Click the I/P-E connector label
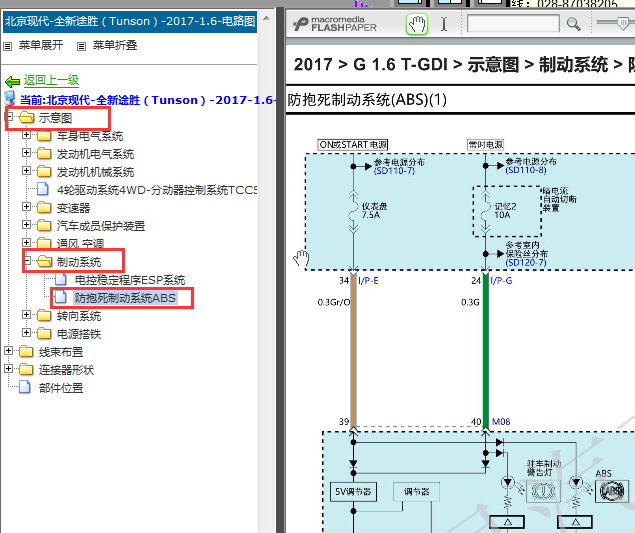This screenshot has height=533, width=635. click(x=368, y=281)
